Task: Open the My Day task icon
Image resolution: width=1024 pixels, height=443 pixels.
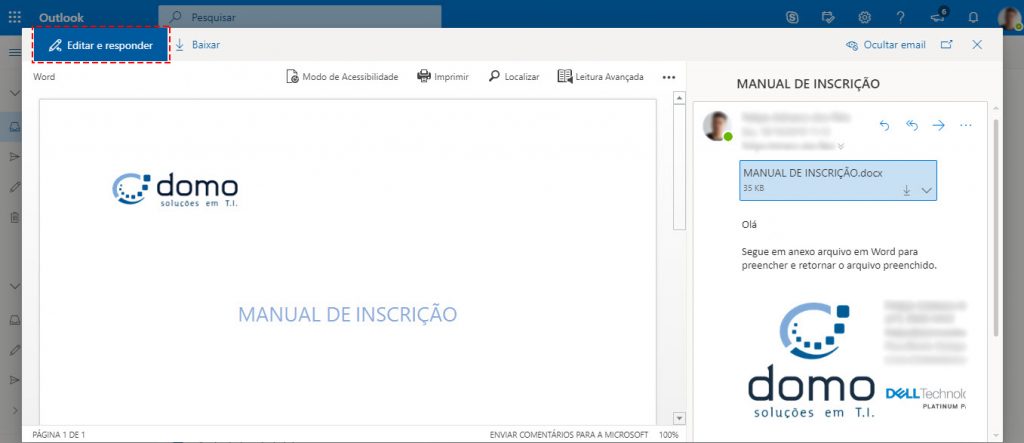Action: (828, 18)
